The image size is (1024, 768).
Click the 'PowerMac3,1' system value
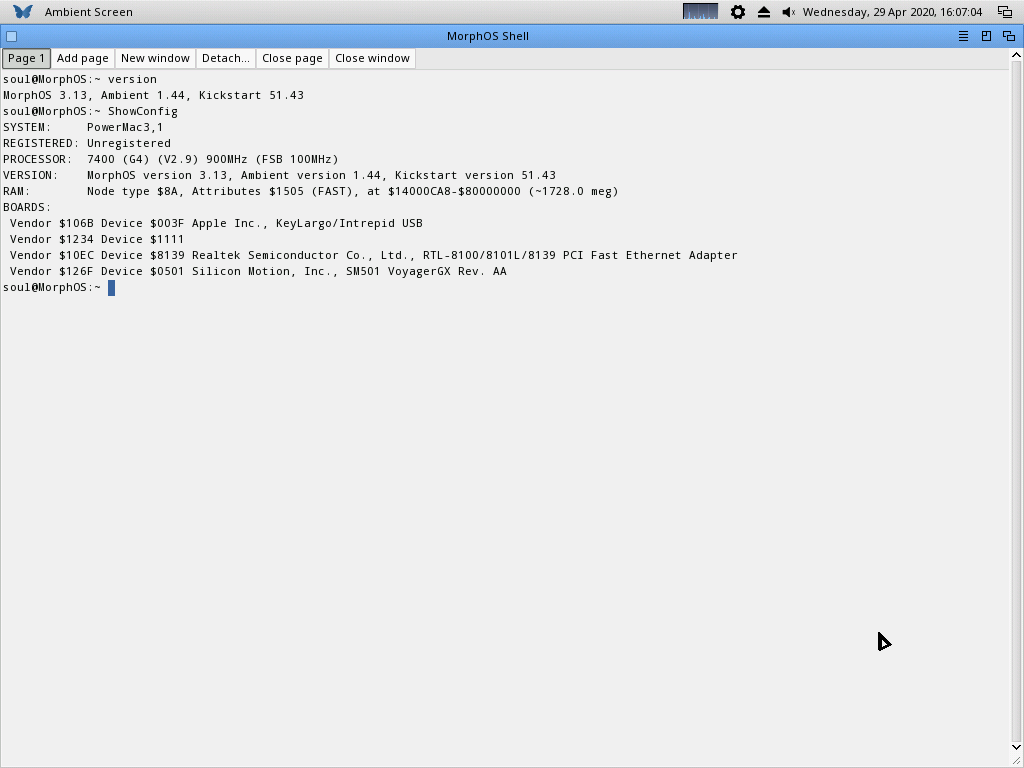click(125, 127)
